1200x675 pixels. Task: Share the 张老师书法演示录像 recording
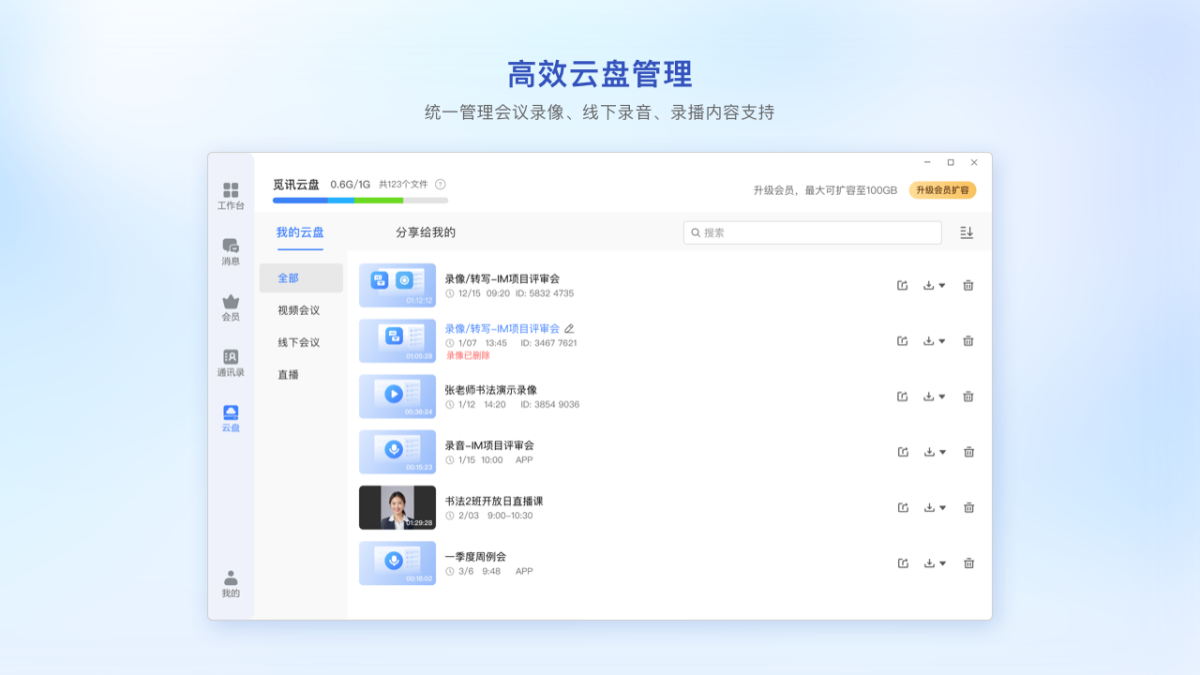click(x=902, y=396)
